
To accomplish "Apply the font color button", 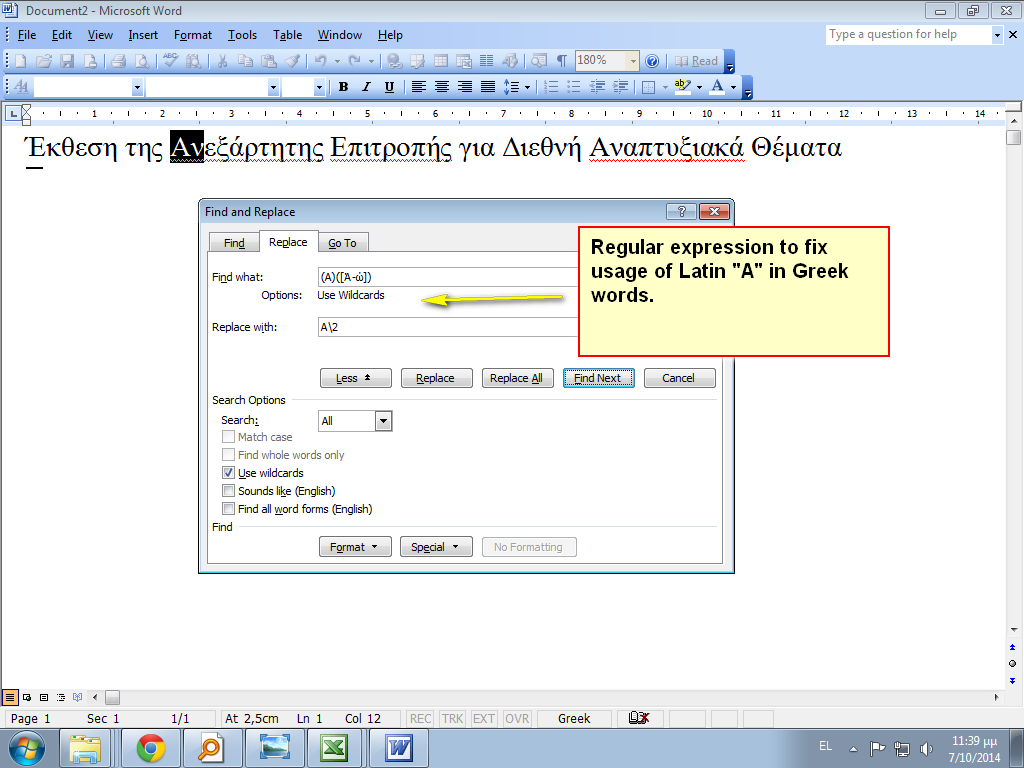I will point(717,87).
